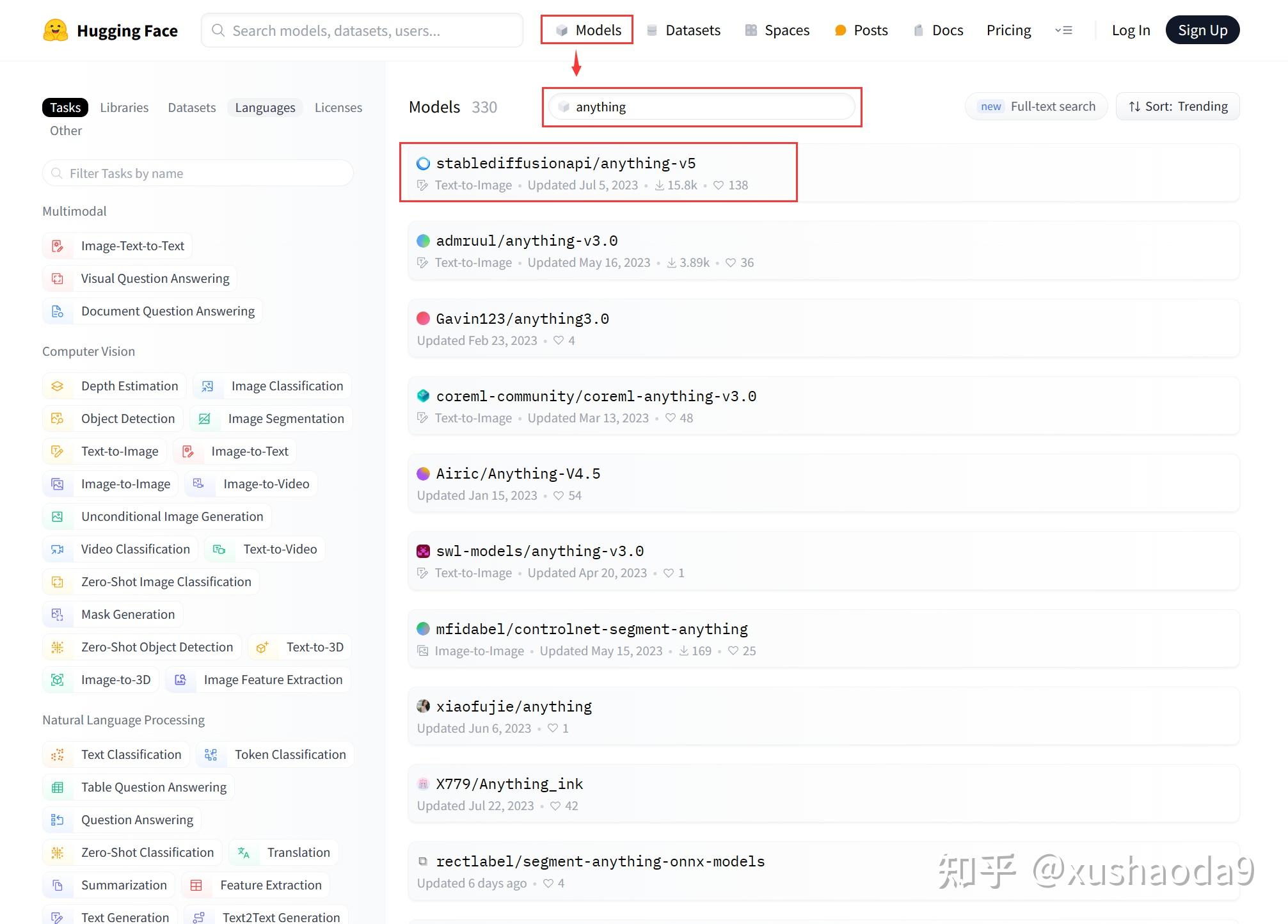
Task: Click the Depth Estimation task icon
Action: pyautogui.click(x=58, y=386)
